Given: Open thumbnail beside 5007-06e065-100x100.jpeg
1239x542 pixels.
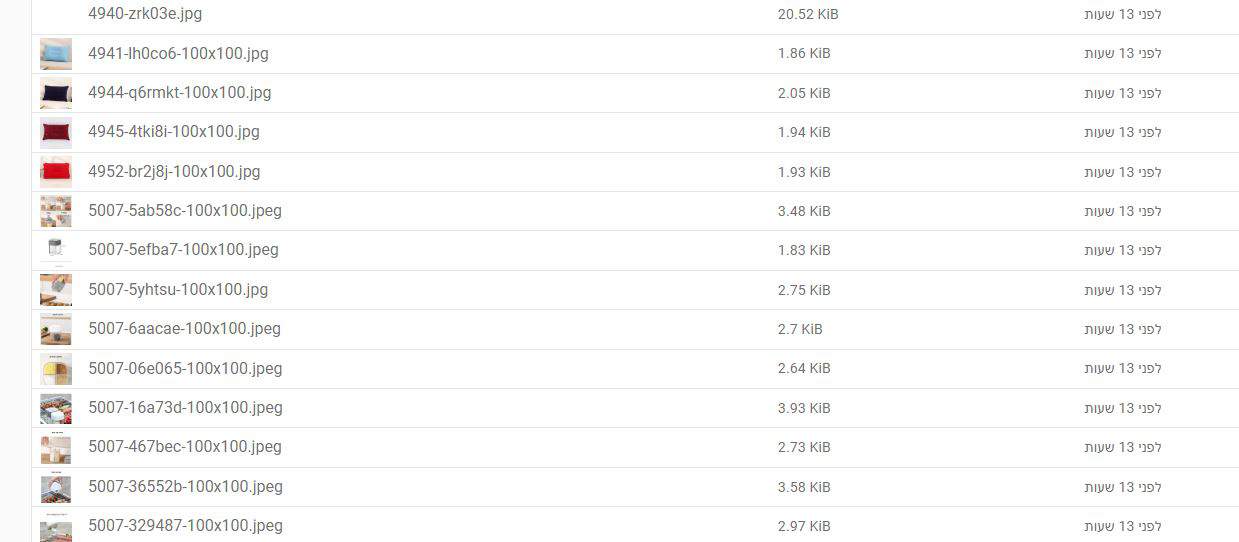Looking at the screenshot, I should [56, 369].
